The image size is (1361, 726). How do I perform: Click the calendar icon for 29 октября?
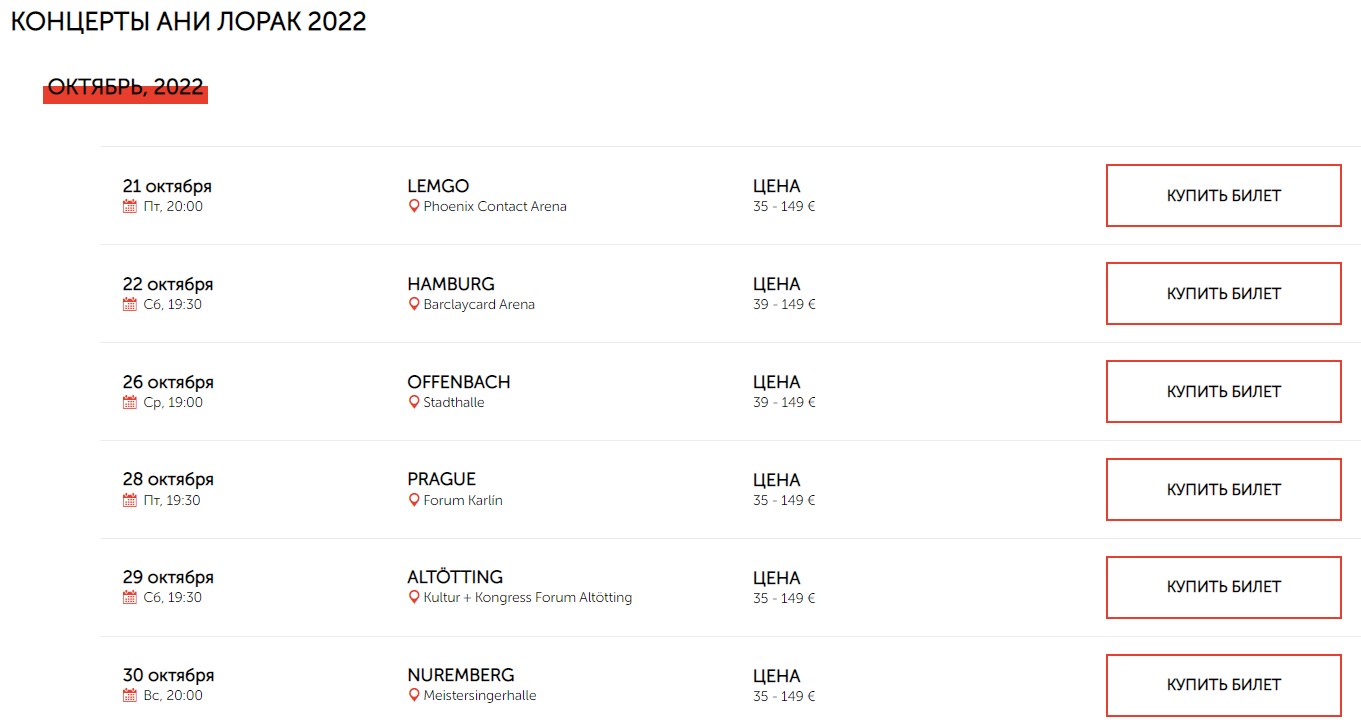click(129, 598)
